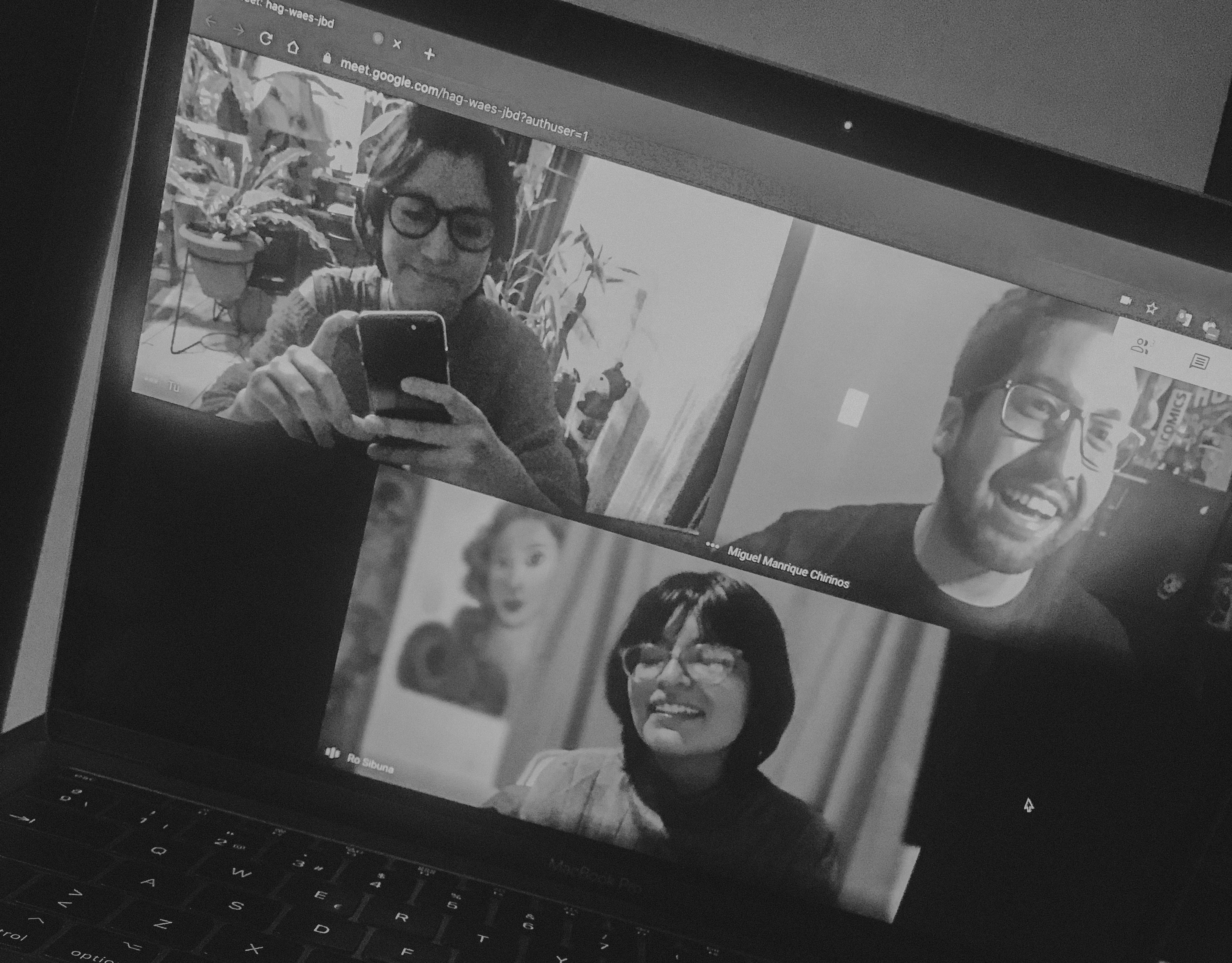
Task: Open a new browser tab with plus
Action: (x=429, y=54)
